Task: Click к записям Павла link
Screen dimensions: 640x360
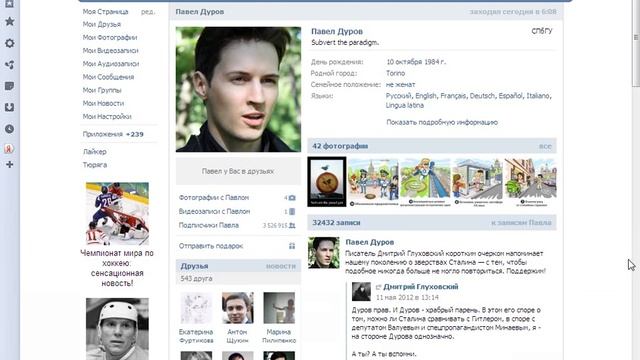Action: [521, 223]
